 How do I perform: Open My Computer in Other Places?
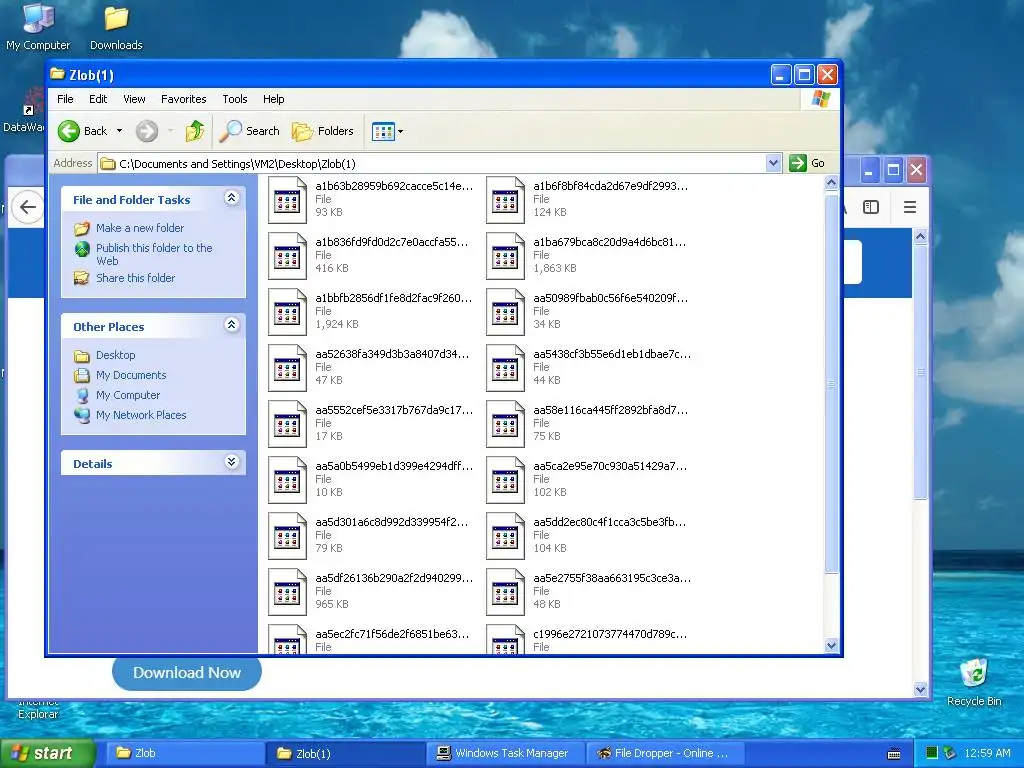click(128, 395)
